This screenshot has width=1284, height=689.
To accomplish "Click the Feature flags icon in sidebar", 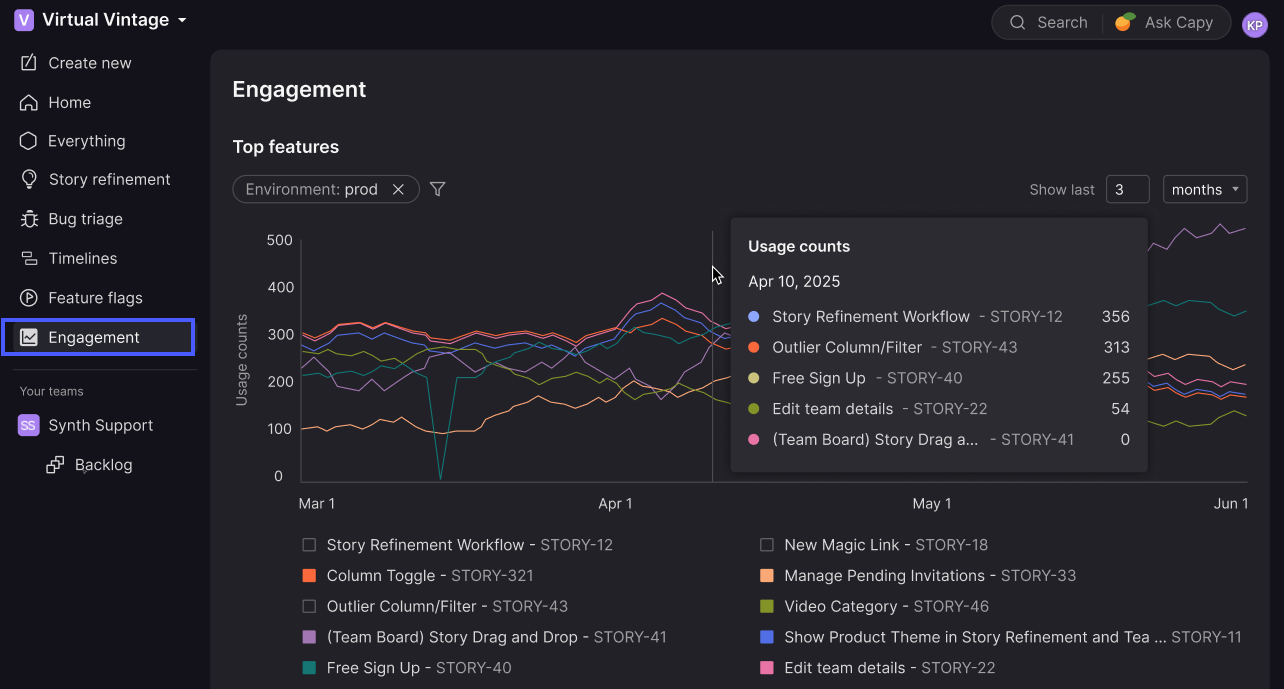I will tap(29, 298).
